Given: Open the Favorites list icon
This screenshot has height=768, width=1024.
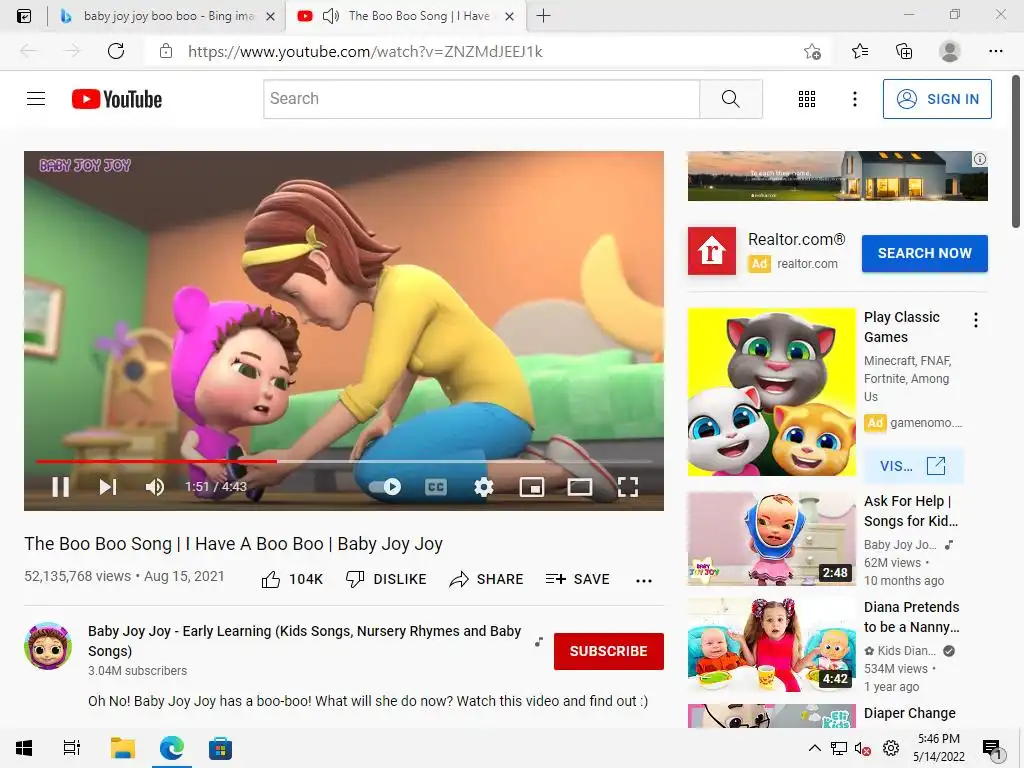Looking at the screenshot, I should click(x=859, y=51).
